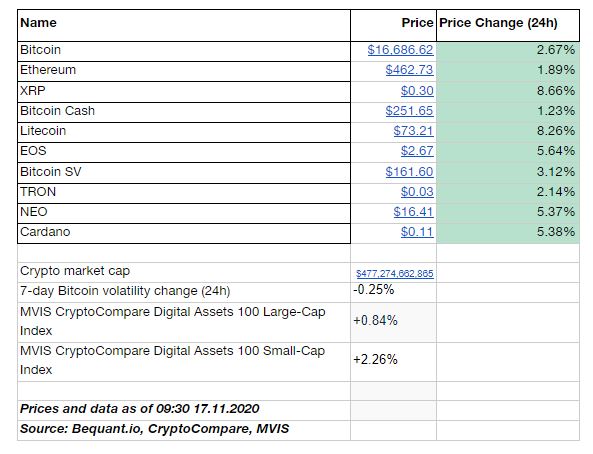Image resolution: width=593 pixels, height=454 pixels.
Task: Select the Name column header cell
Action: coord(184,25)
